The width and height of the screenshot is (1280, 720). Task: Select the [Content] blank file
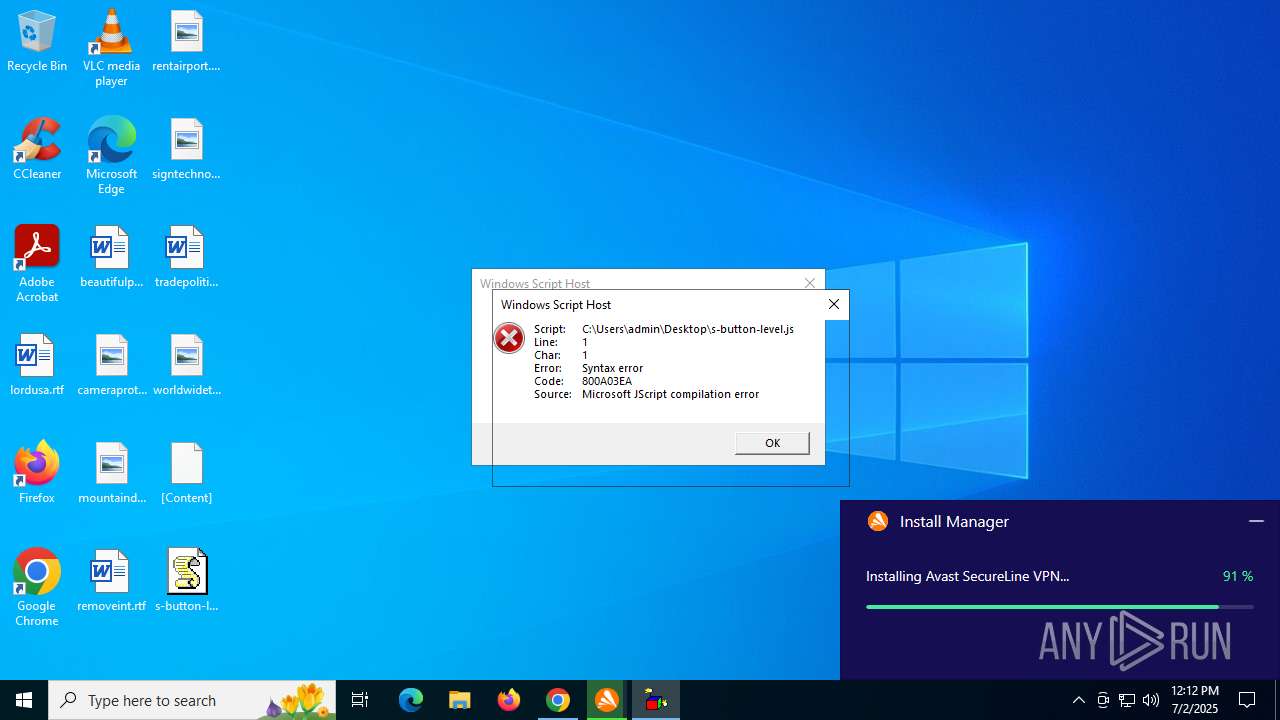pyautogui.click(x=186, y=473)
